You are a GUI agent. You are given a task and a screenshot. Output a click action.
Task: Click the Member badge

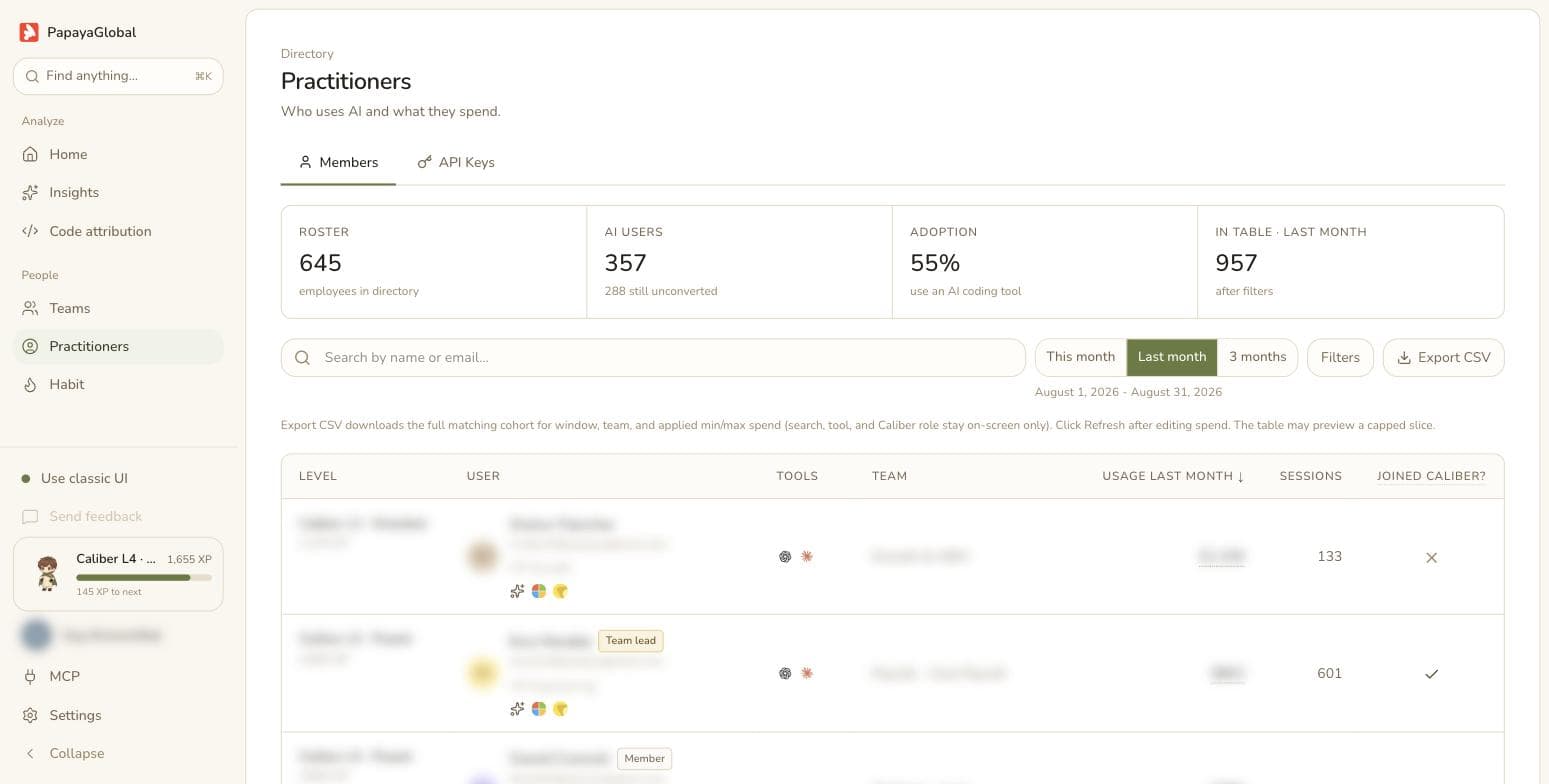(x=644, y=759)
